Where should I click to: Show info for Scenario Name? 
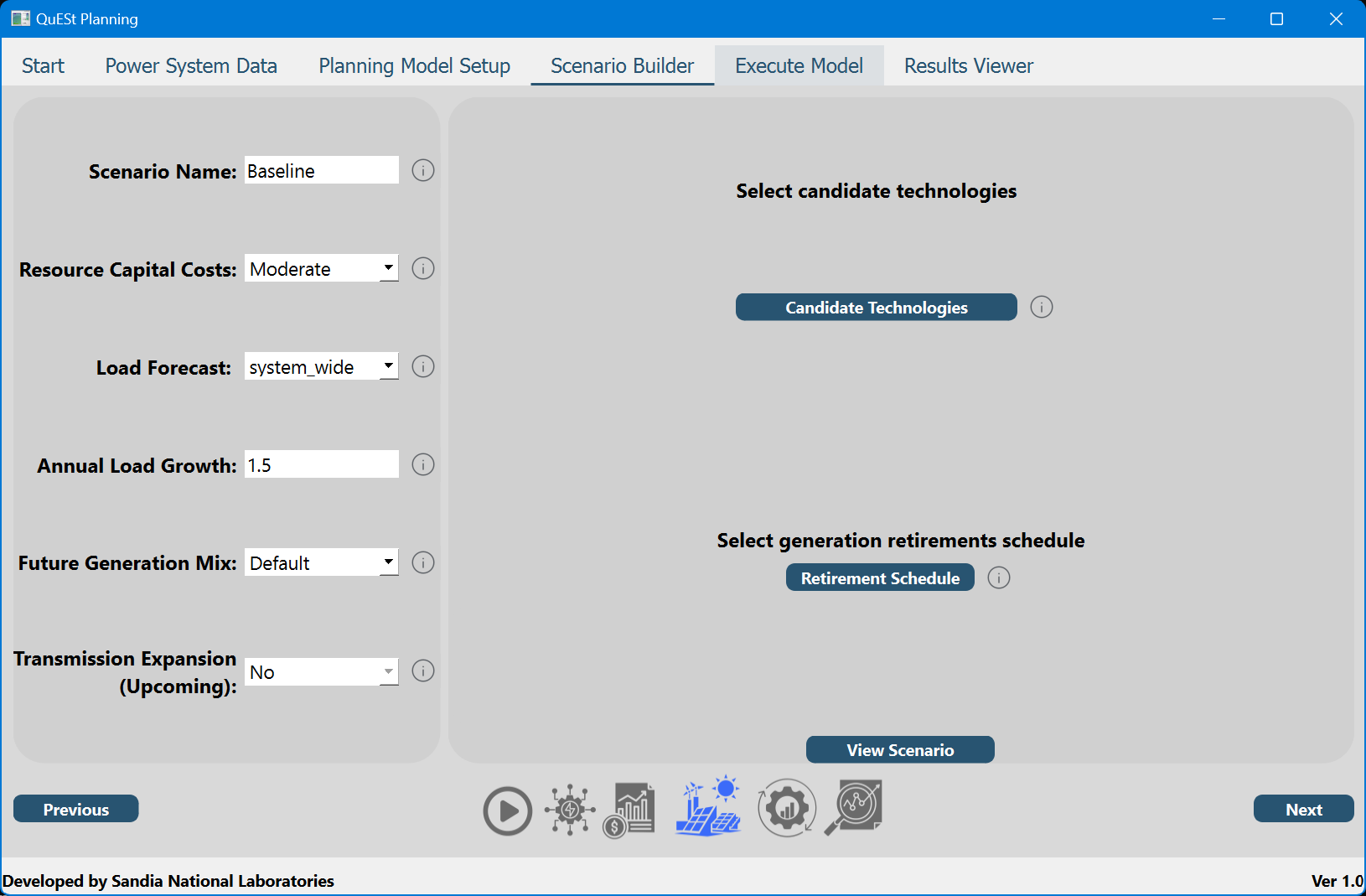click(x=423, y=171)
